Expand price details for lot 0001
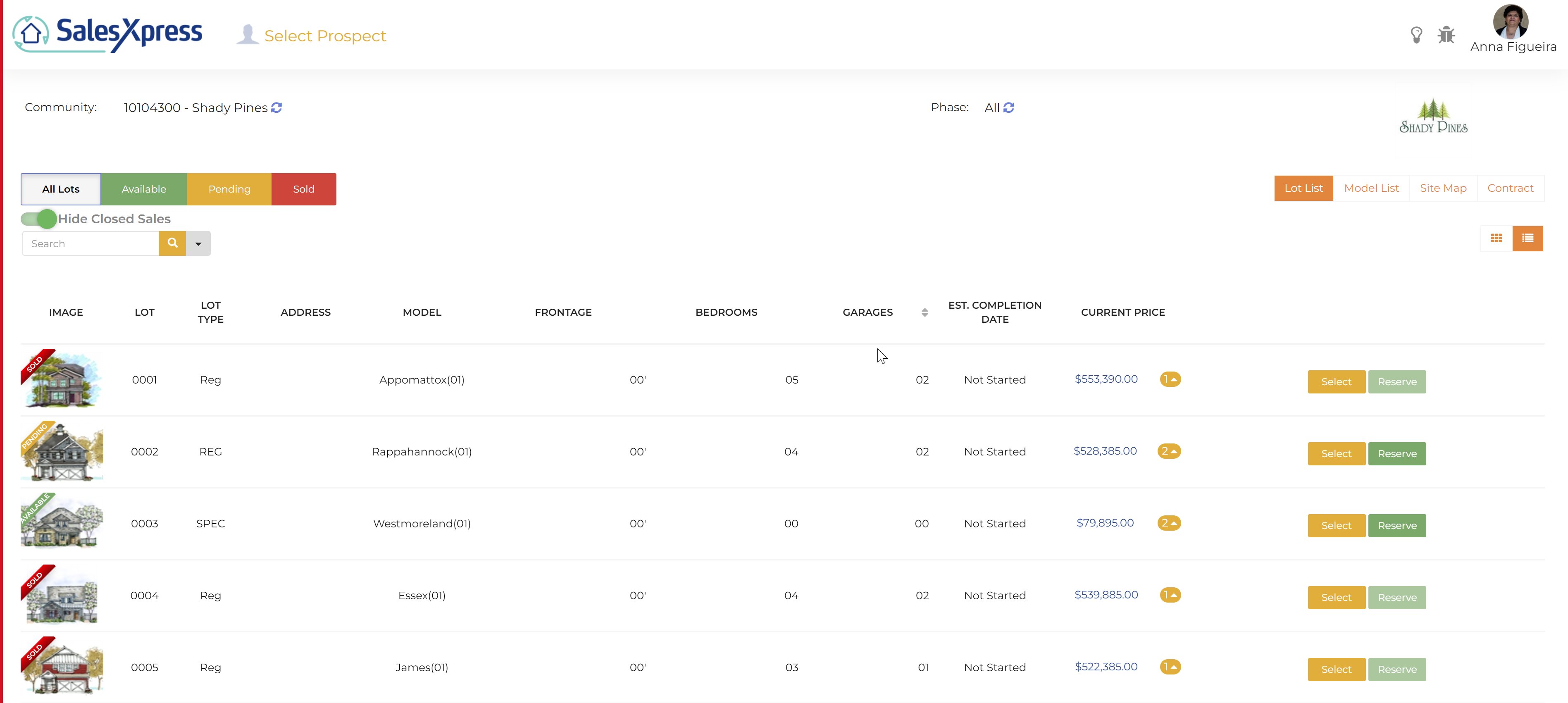 [1170, 379]
